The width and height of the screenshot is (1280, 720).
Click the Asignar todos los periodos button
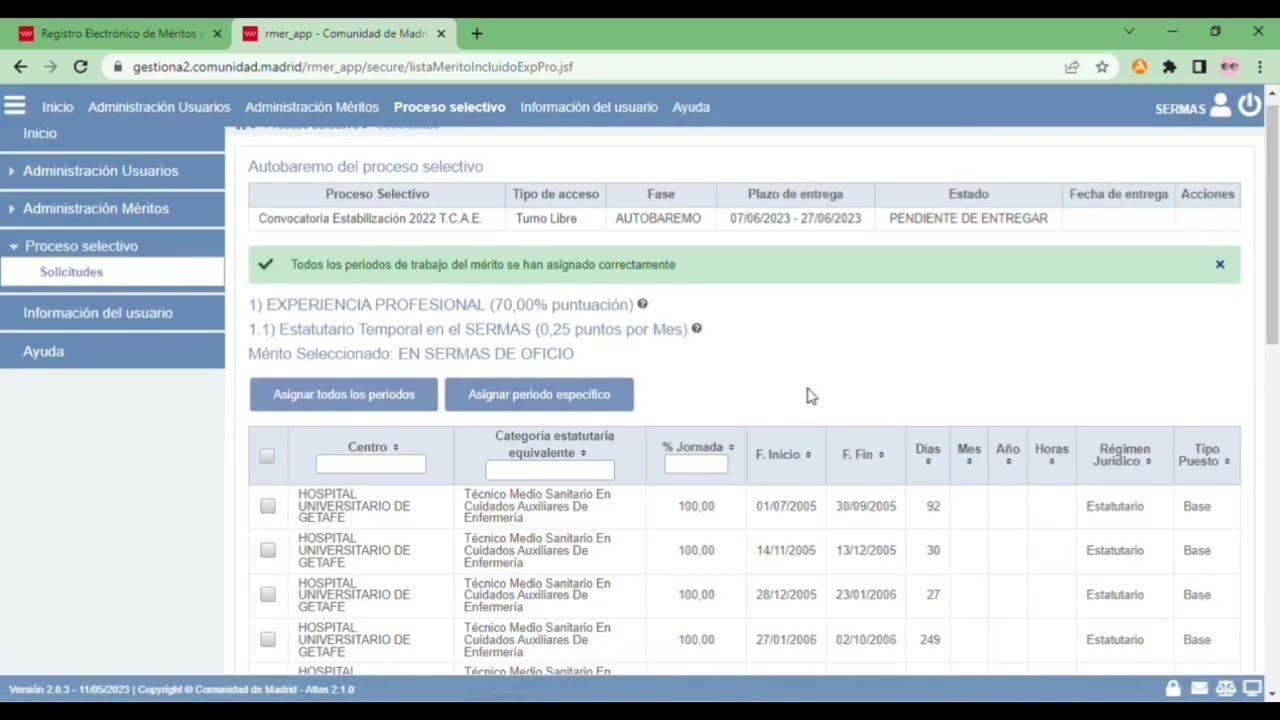(344, 394)
